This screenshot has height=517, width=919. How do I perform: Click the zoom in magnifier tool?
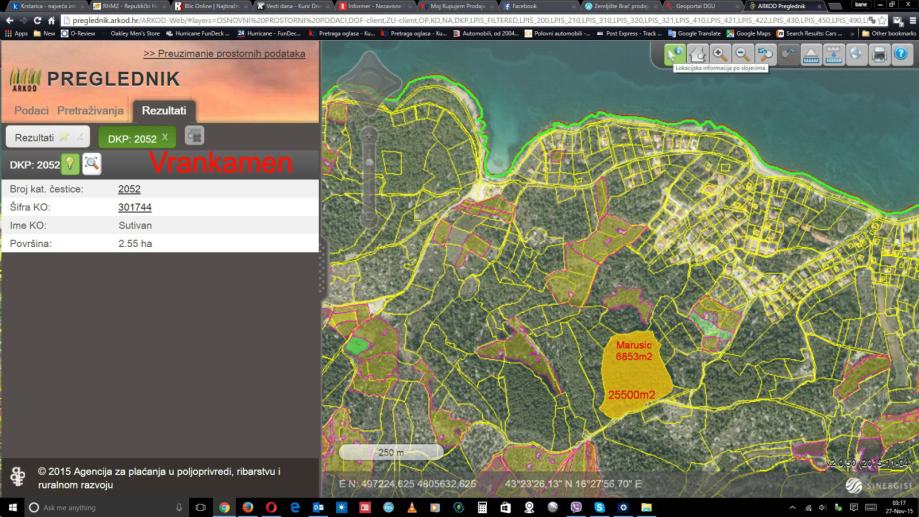pos(719,54)
